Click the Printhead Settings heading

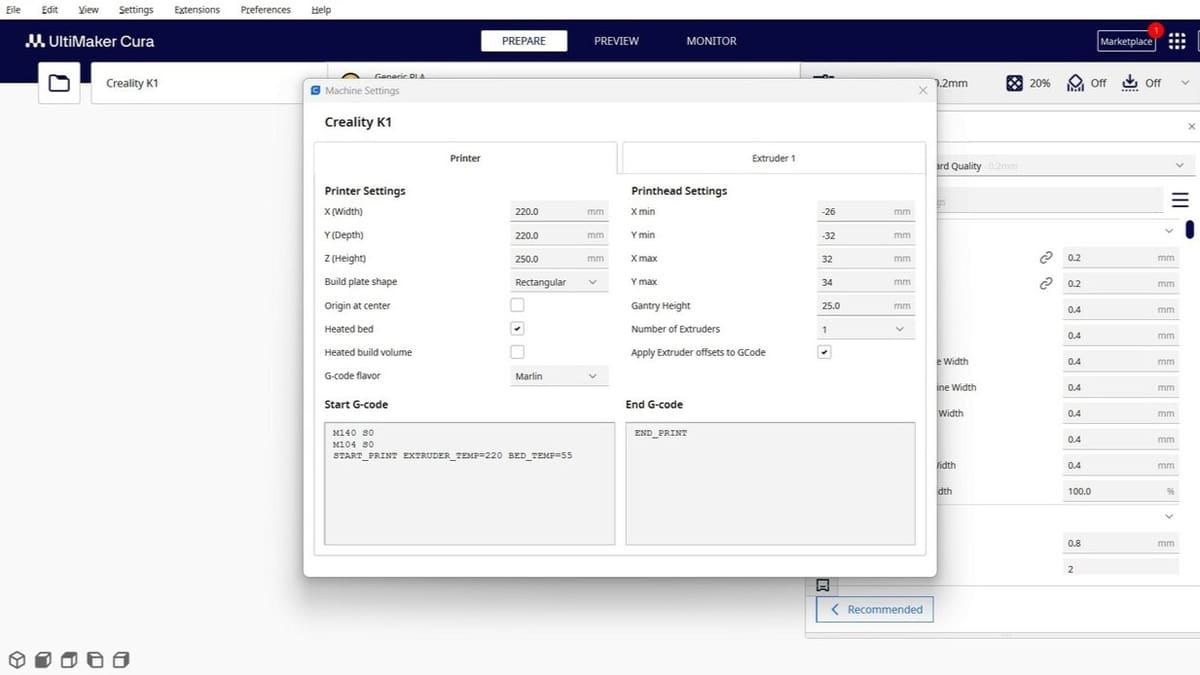pyautogui.click(x=679, y=190)
